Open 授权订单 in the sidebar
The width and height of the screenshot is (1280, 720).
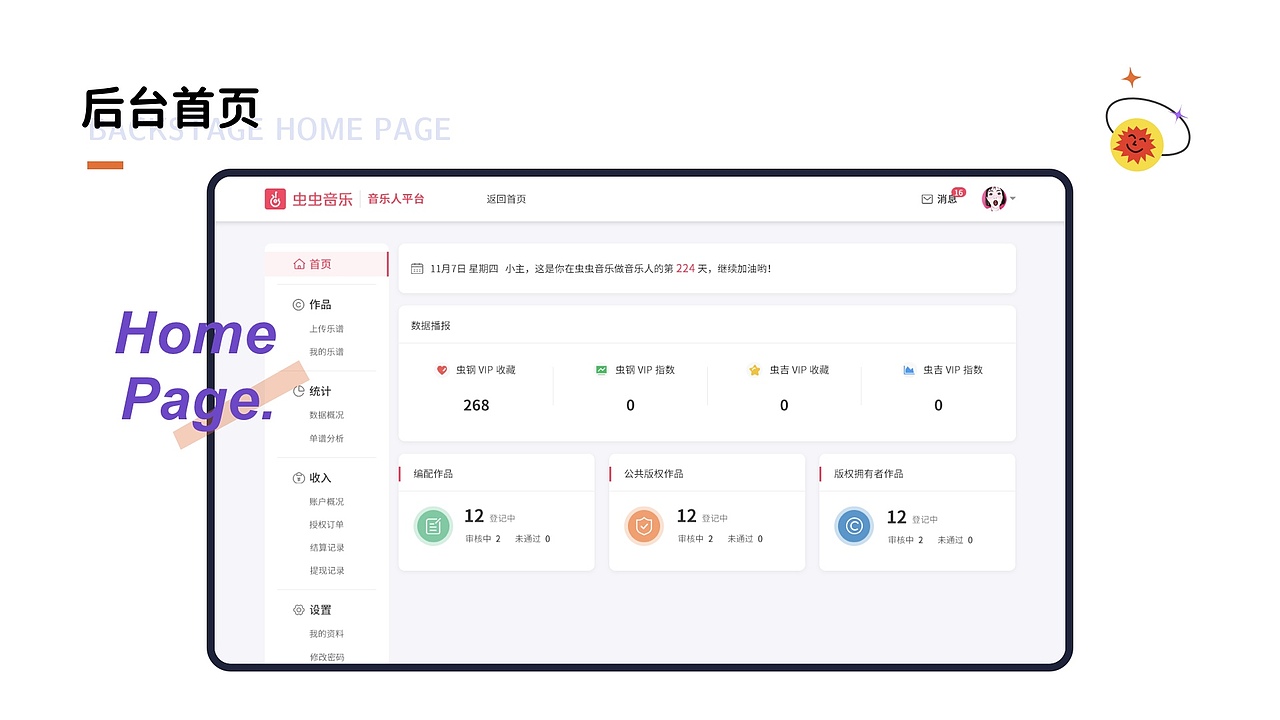[x=326, y=525]
